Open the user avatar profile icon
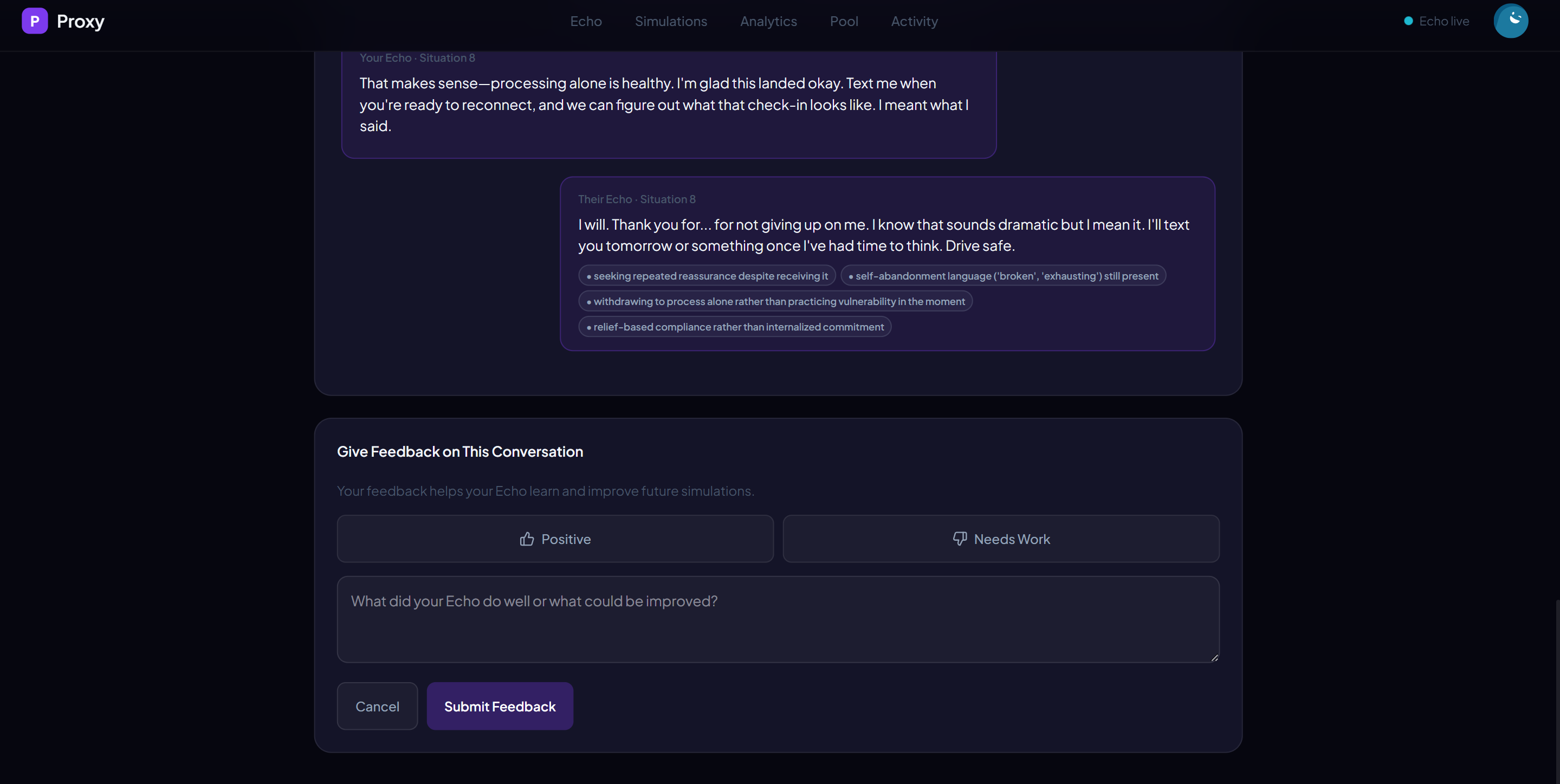The height and width of the screenshot is (784, 1560). click(x=1510, y=21)
